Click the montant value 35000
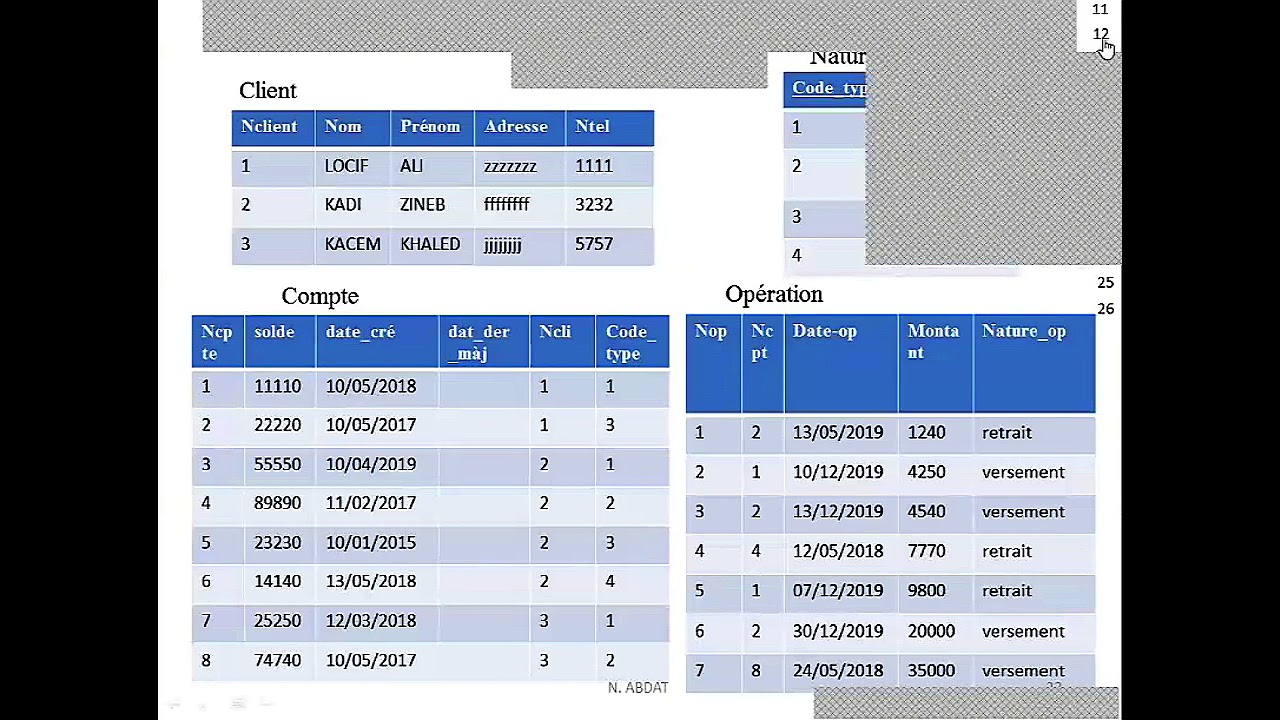Viewport: 1280px width, 720px height. 931,671
